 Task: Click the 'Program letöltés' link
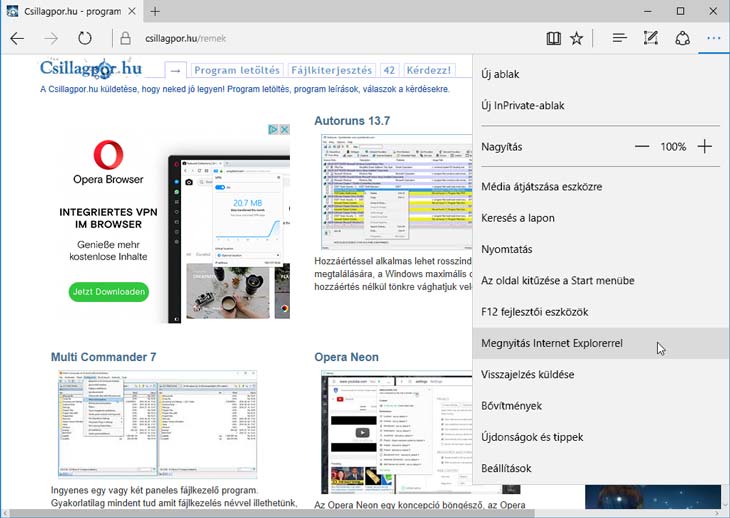236,71
